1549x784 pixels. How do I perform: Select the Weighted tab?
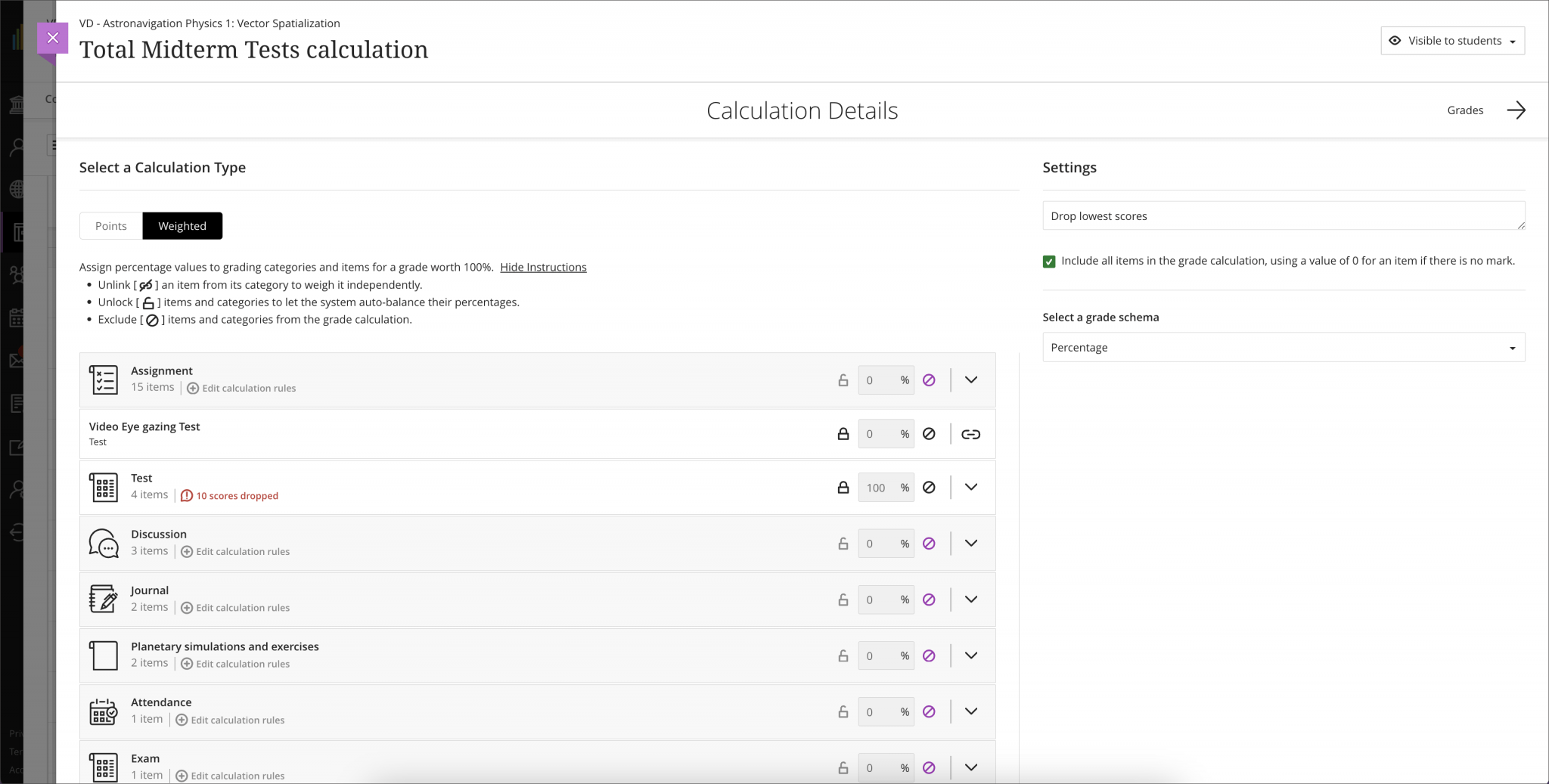(182, 225)
